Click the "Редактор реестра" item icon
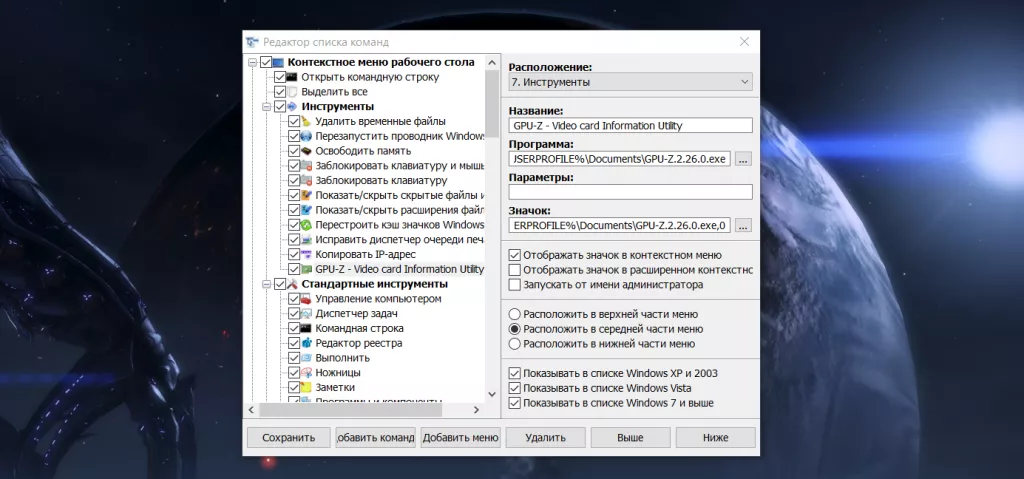This screenshot has width=1024, height=479. click(x=307, y=343)
